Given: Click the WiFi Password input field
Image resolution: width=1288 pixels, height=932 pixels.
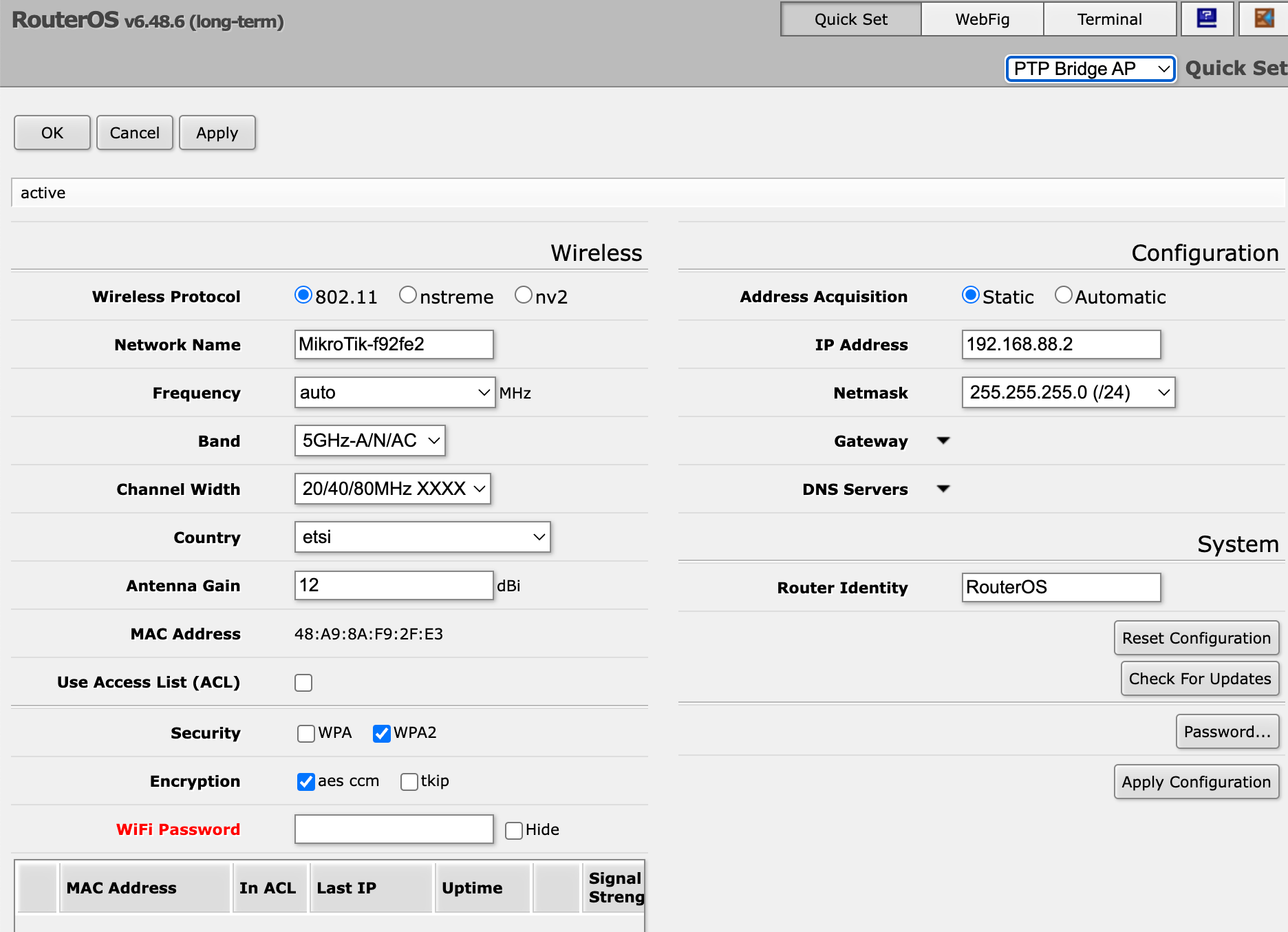Looking at the screenshot, I should [x=394, y=829].
